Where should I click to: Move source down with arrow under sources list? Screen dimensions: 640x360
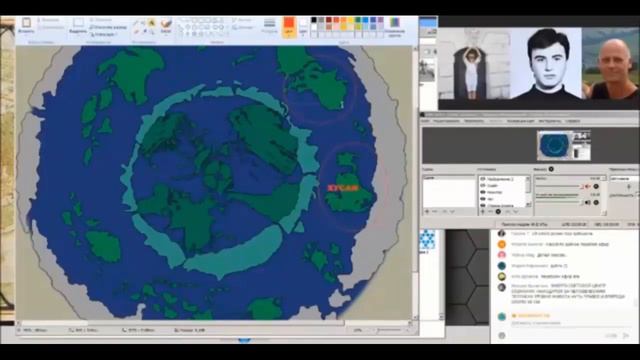pos(516,211)
